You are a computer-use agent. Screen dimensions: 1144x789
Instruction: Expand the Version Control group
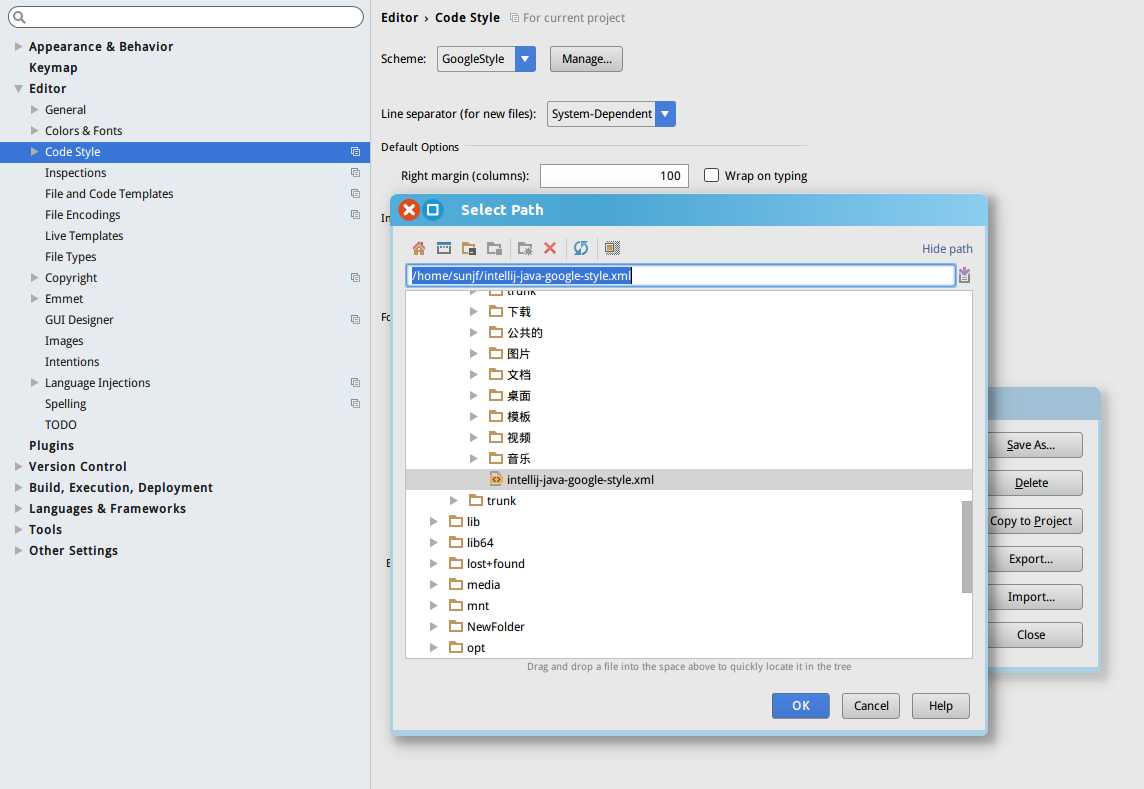pos(18,466)
